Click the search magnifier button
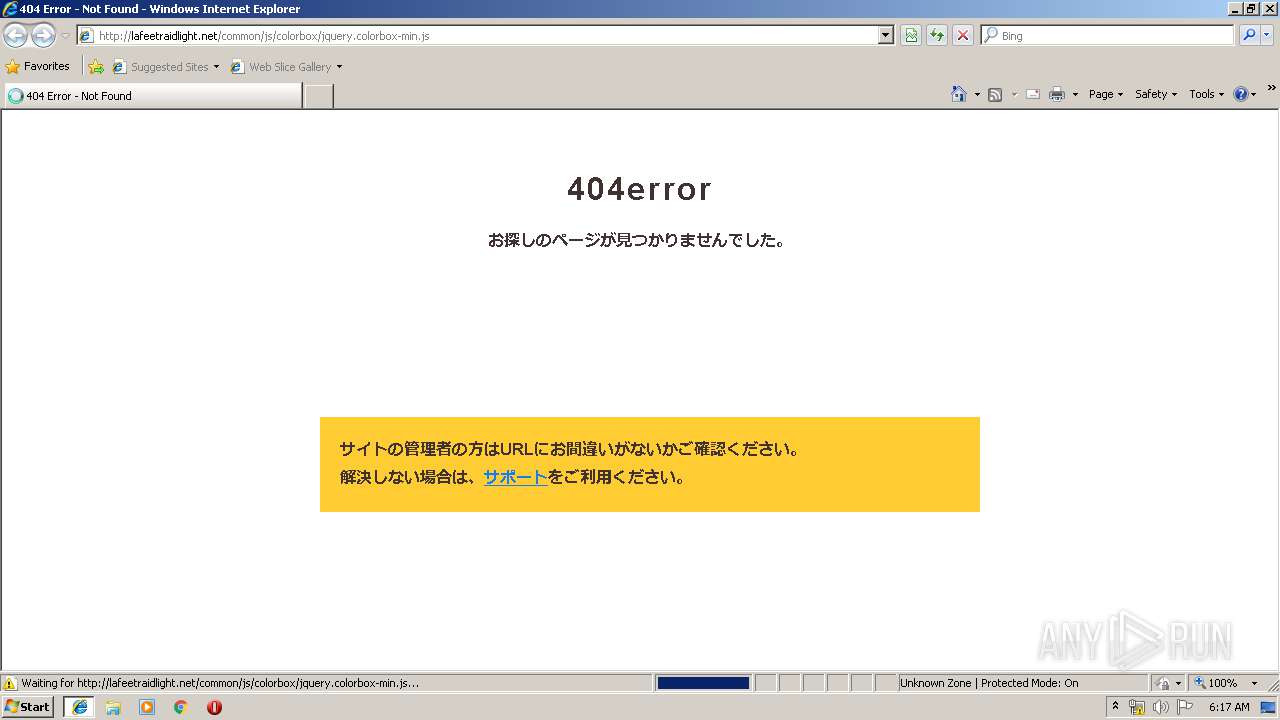The height and width of the screenshot is (720, 1280). [x=1249, y=35]
